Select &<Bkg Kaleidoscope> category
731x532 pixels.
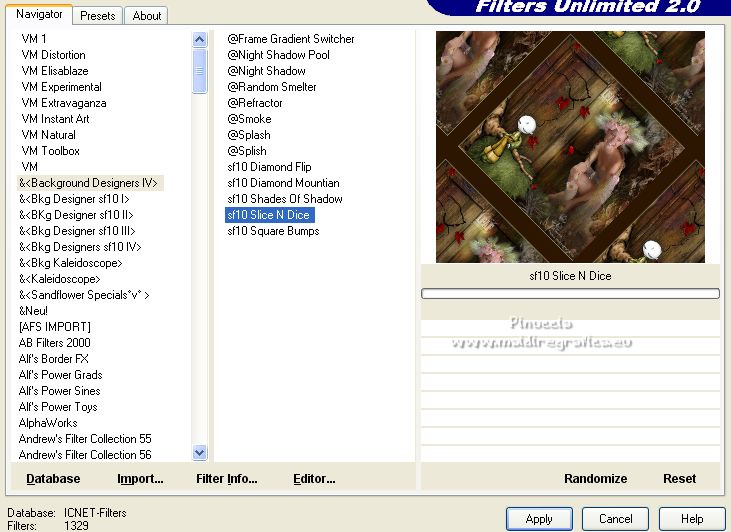pos(70,263)
